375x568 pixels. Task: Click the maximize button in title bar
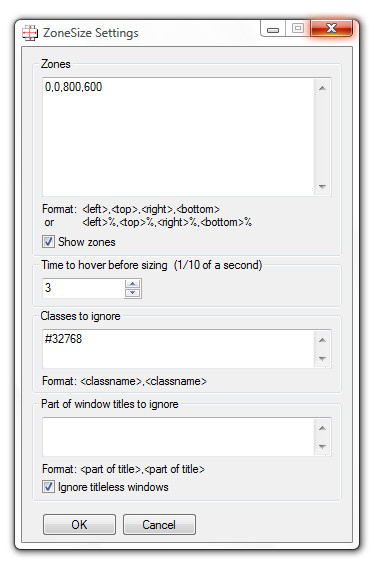point(298,28)
